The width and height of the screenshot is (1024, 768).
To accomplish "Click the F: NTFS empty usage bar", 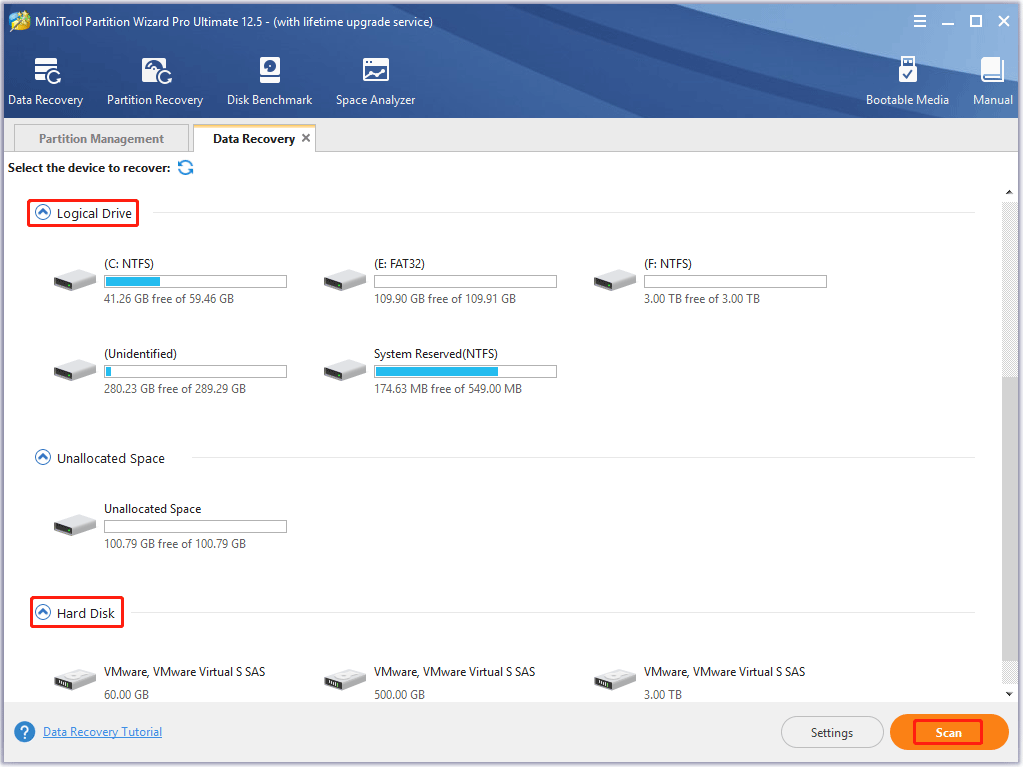I will click(x=735, y=281).
